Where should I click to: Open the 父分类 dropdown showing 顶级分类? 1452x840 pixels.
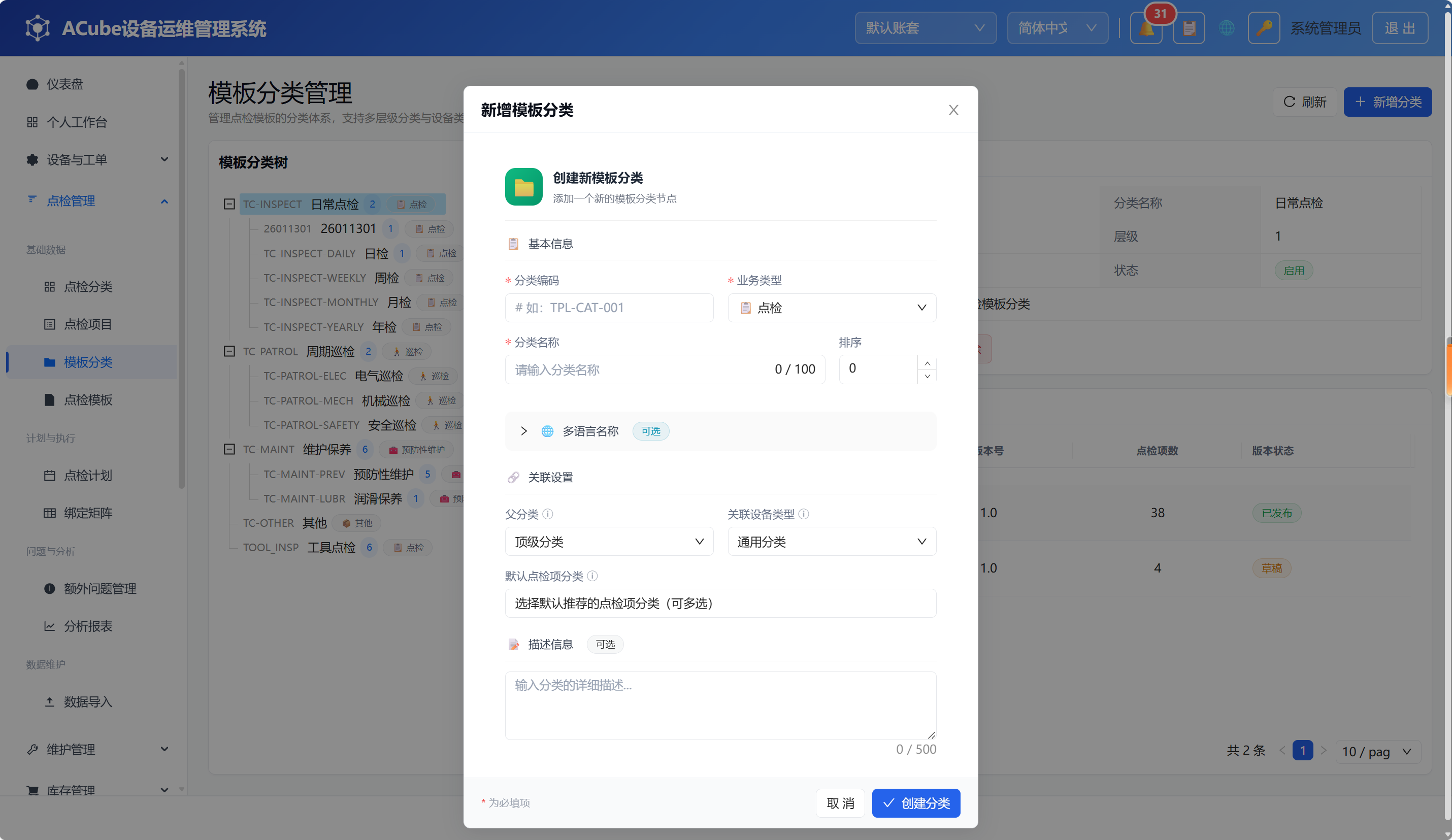(x=609, y=542)
